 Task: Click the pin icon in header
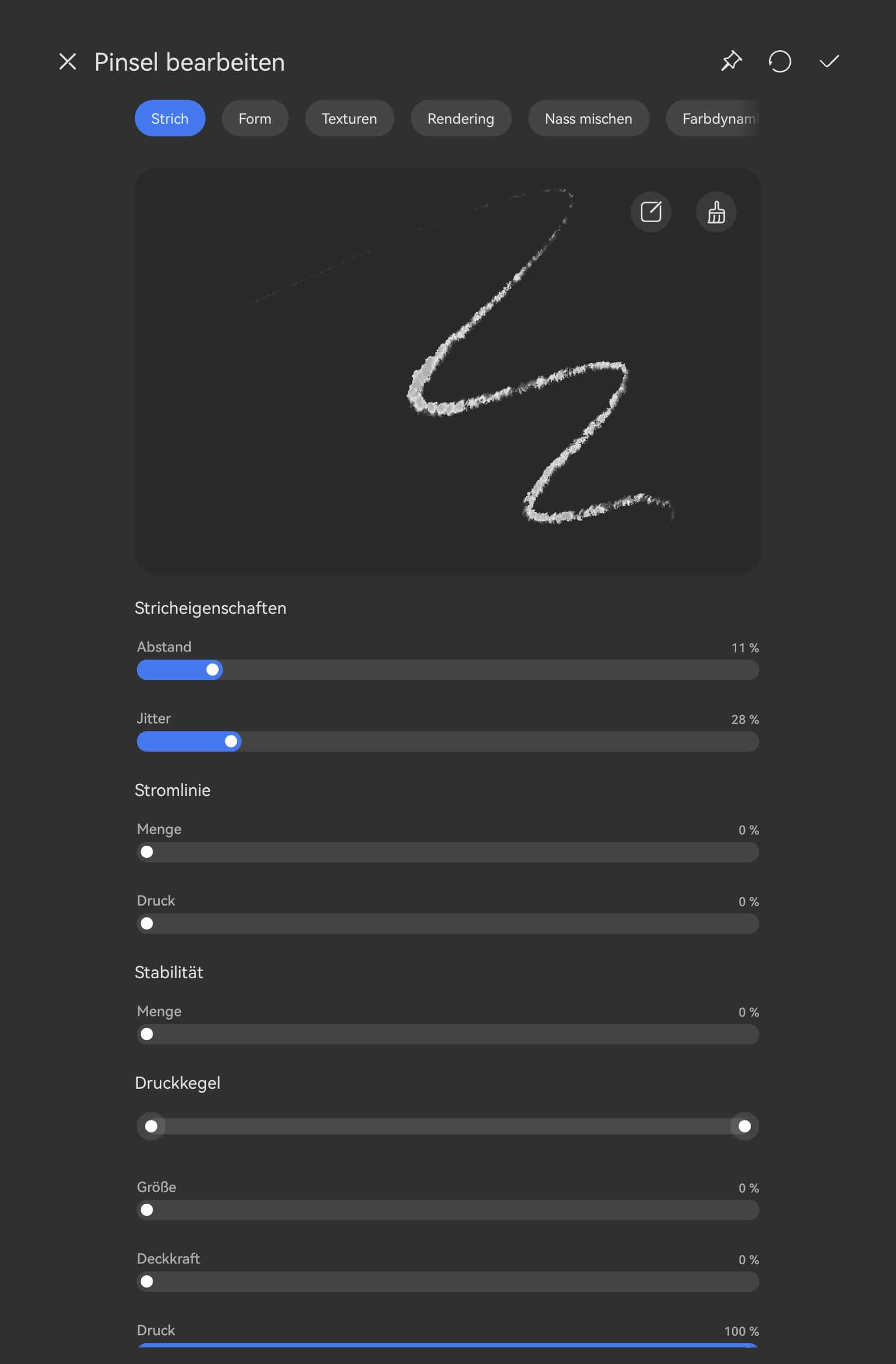[x=731, y=61]
